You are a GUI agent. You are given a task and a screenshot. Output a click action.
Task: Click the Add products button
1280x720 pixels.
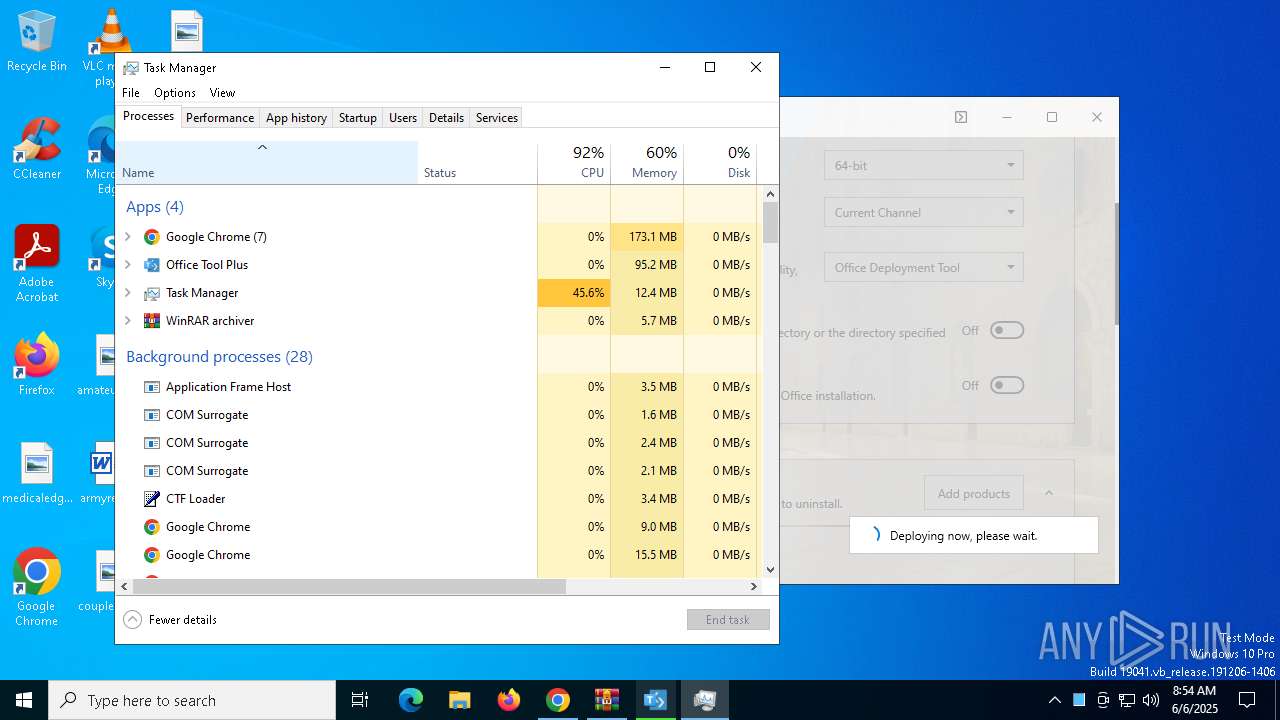pos(974,493)
